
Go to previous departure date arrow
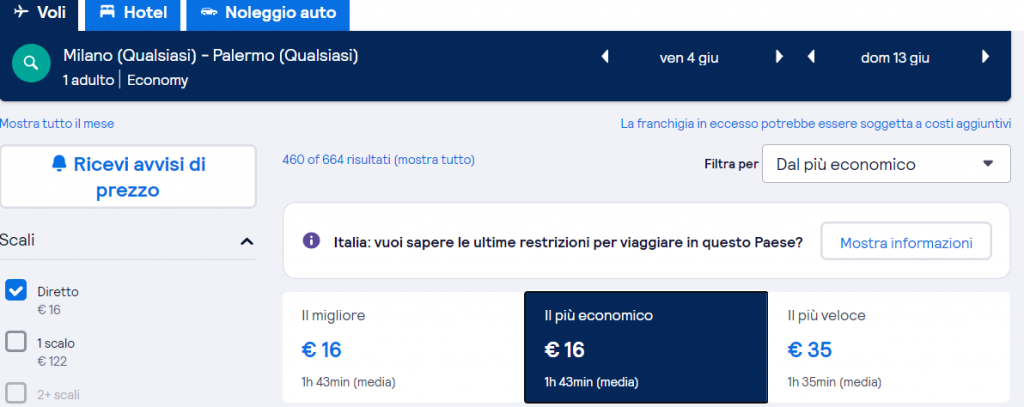[x=605, y=57]
